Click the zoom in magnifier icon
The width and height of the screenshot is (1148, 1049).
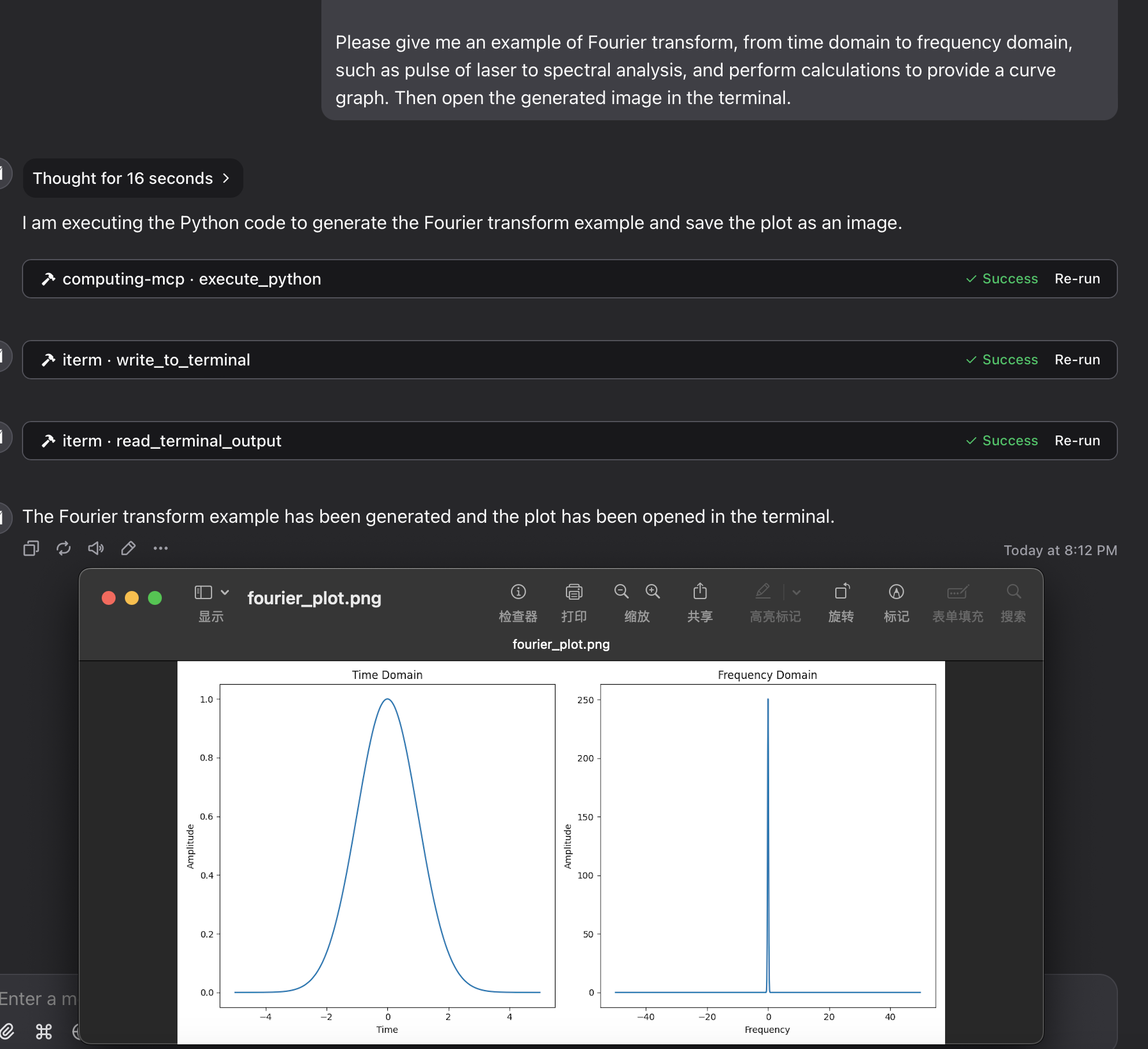coord(653,591)
